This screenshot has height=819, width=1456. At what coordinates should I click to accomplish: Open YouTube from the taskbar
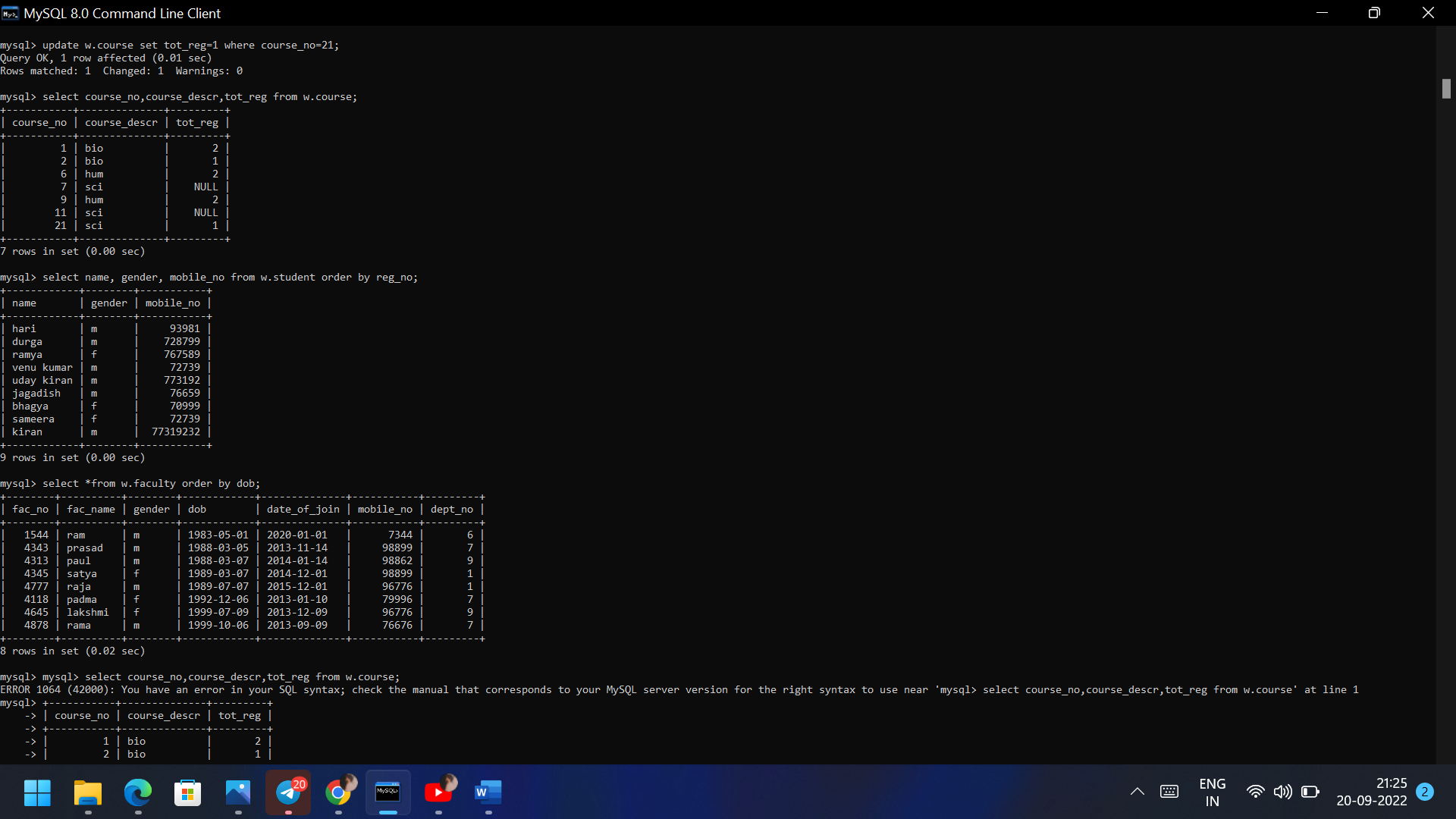pyautogui.click(x=439, y=794)
